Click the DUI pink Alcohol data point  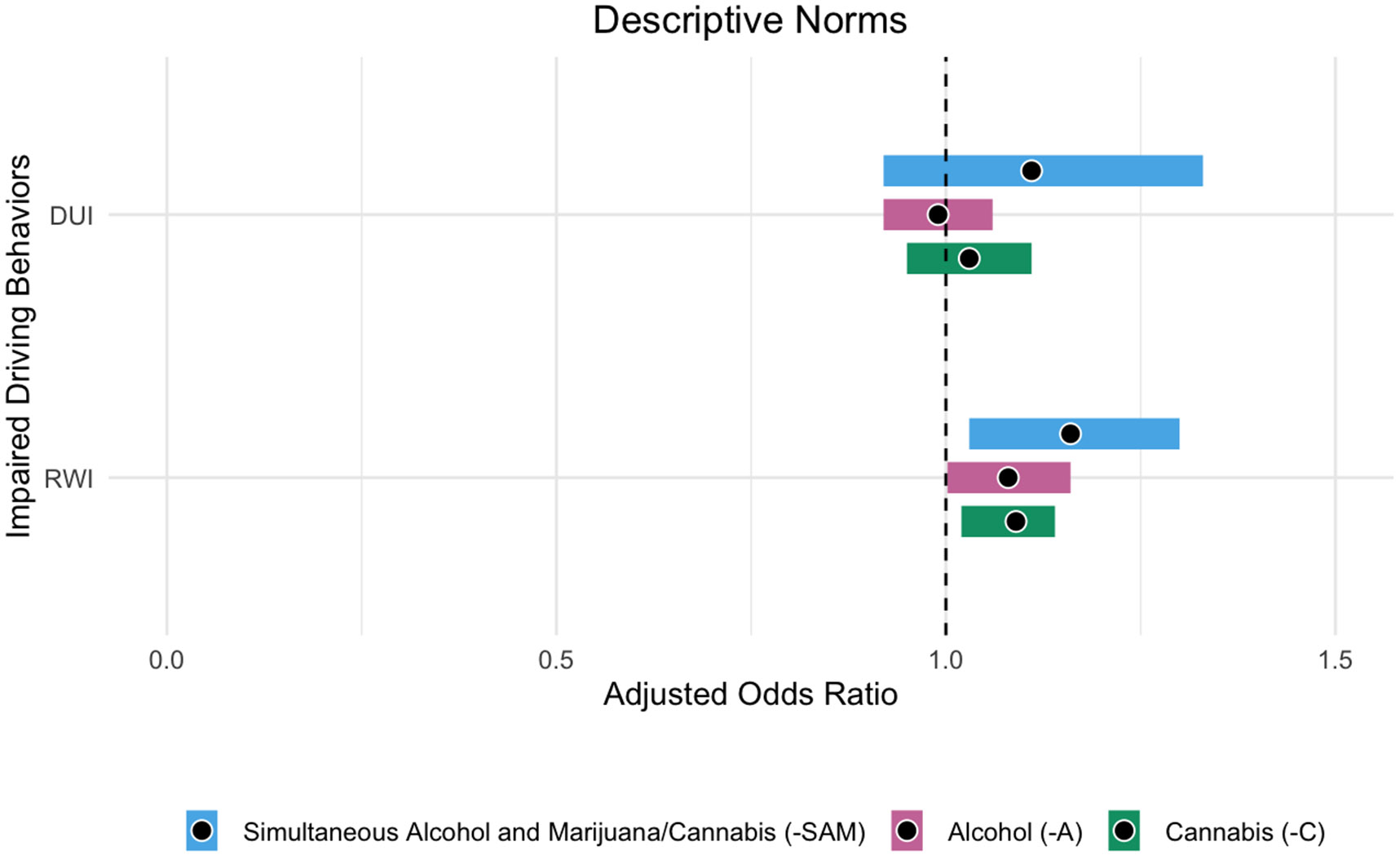pos(938,214)
